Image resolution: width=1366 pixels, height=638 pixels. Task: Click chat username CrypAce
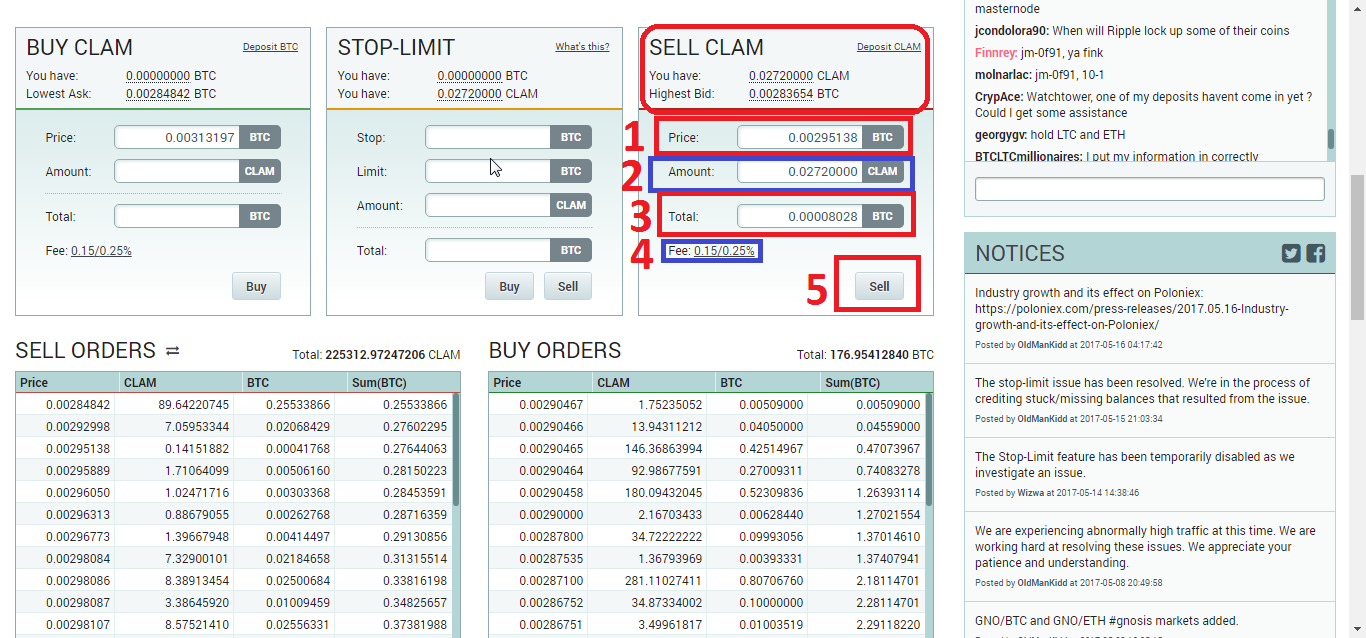click(x=999, y=97)
